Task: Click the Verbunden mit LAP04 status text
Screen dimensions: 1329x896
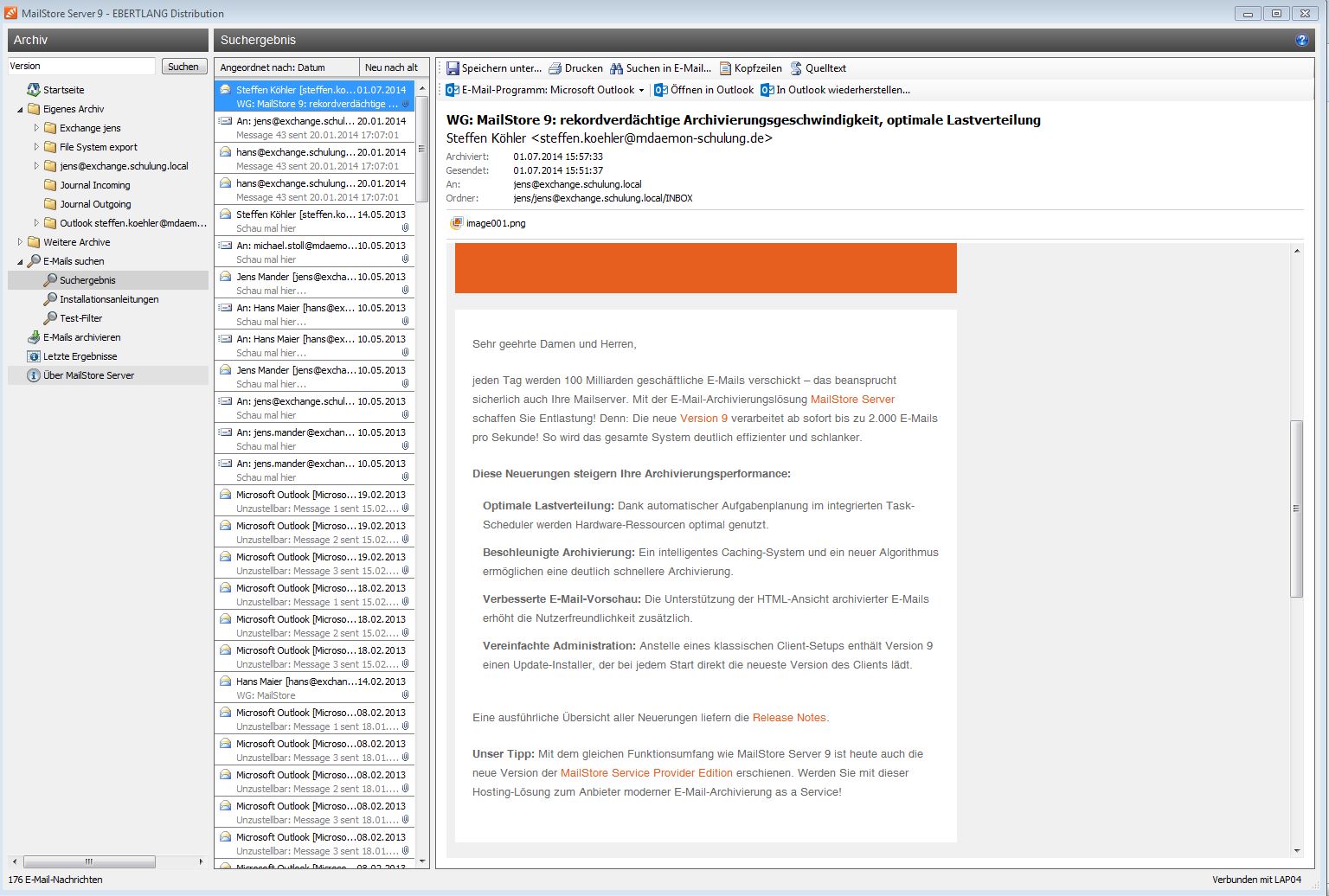Action: tap(1256, 880)
